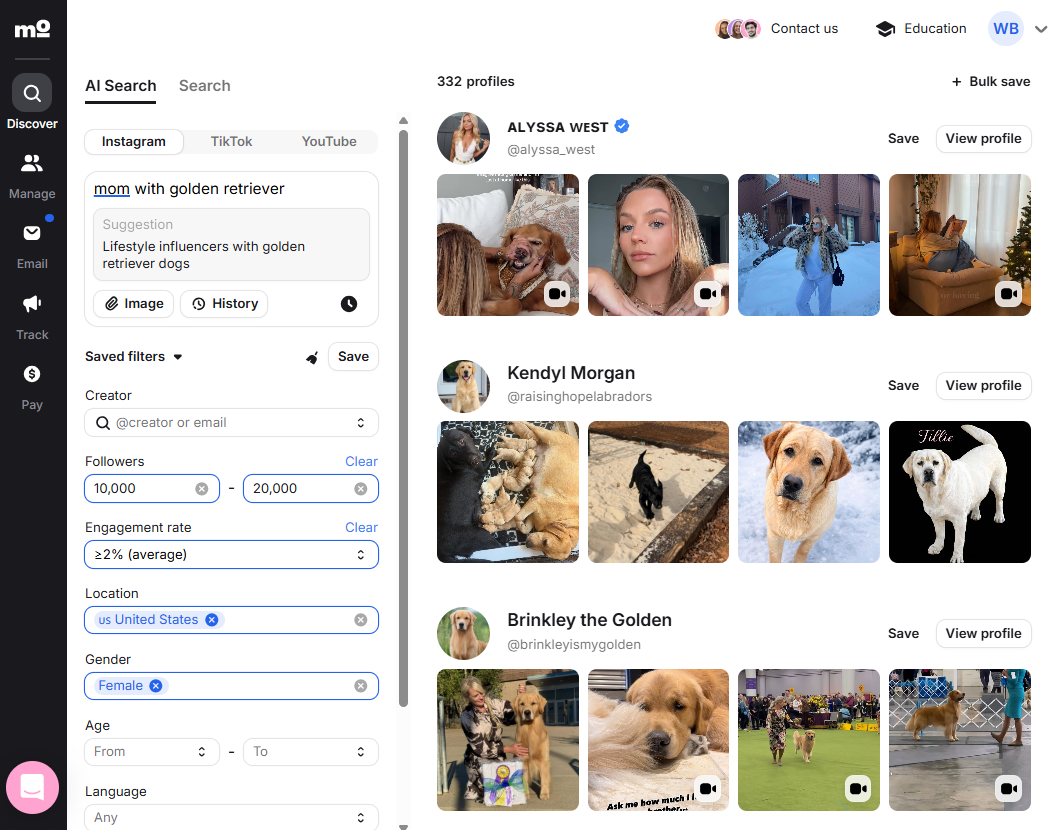Open the Track megaphone icon
This screenshot has height=830, width=1055.
[32, 303]
